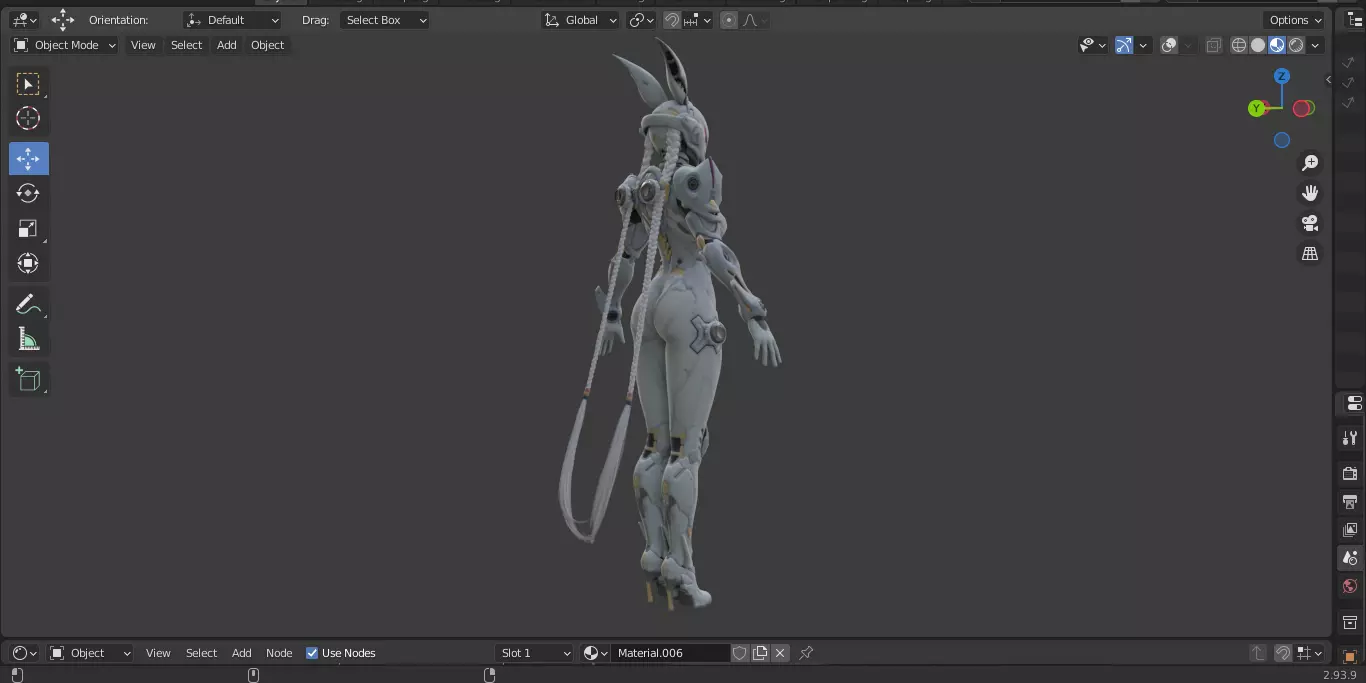Image resolution: width=1366 pixels, height=683 pixels.
Task: Select the Annotate tool
Action: [x=28, y=305]
